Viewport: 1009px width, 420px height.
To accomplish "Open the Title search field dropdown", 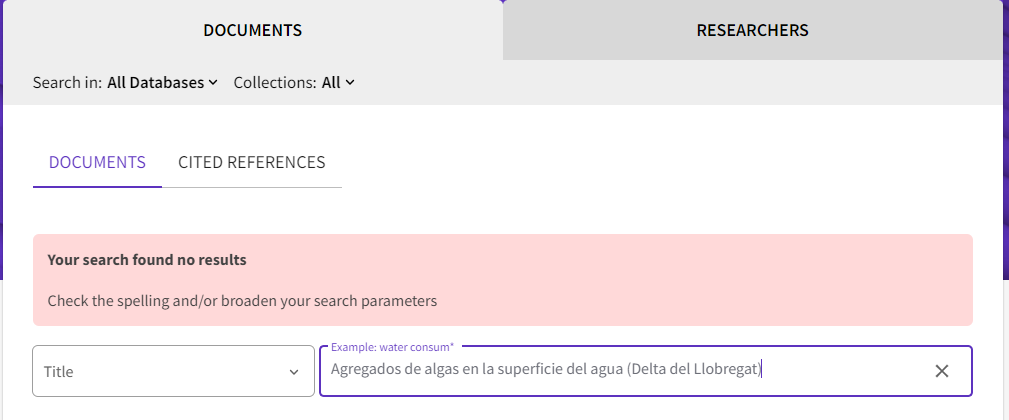I will pos(173,371).
